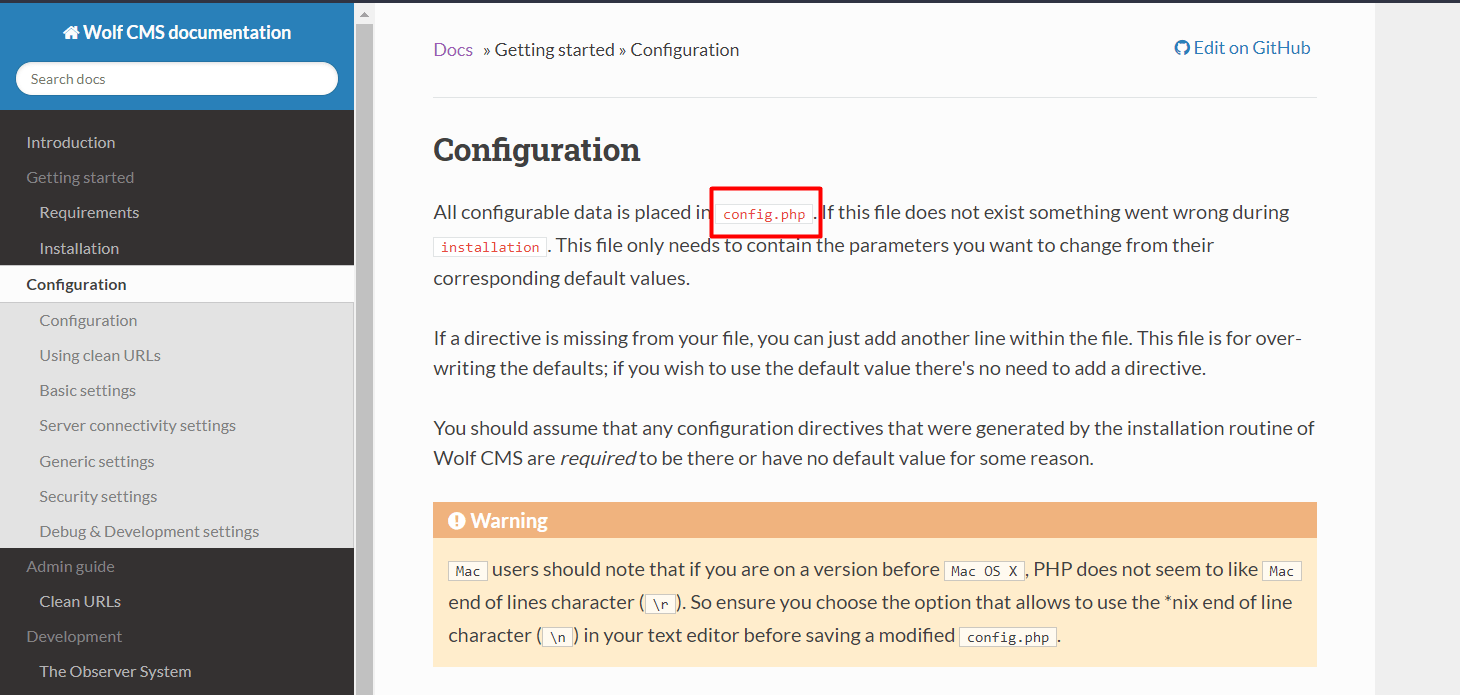The width and height of the screenshot is (1460, 695).
Task: Click the Docs breadcrumb link
Action: (453, 50)
